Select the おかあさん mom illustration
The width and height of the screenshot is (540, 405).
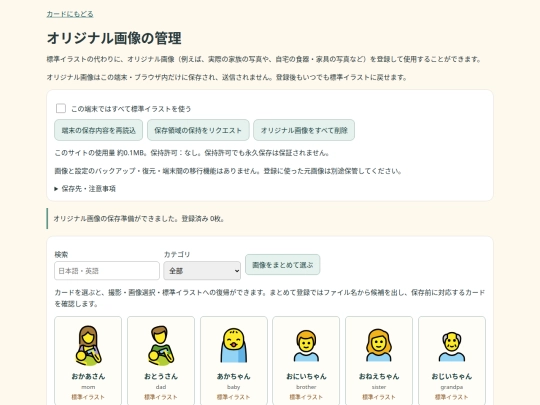click(88, 345)
